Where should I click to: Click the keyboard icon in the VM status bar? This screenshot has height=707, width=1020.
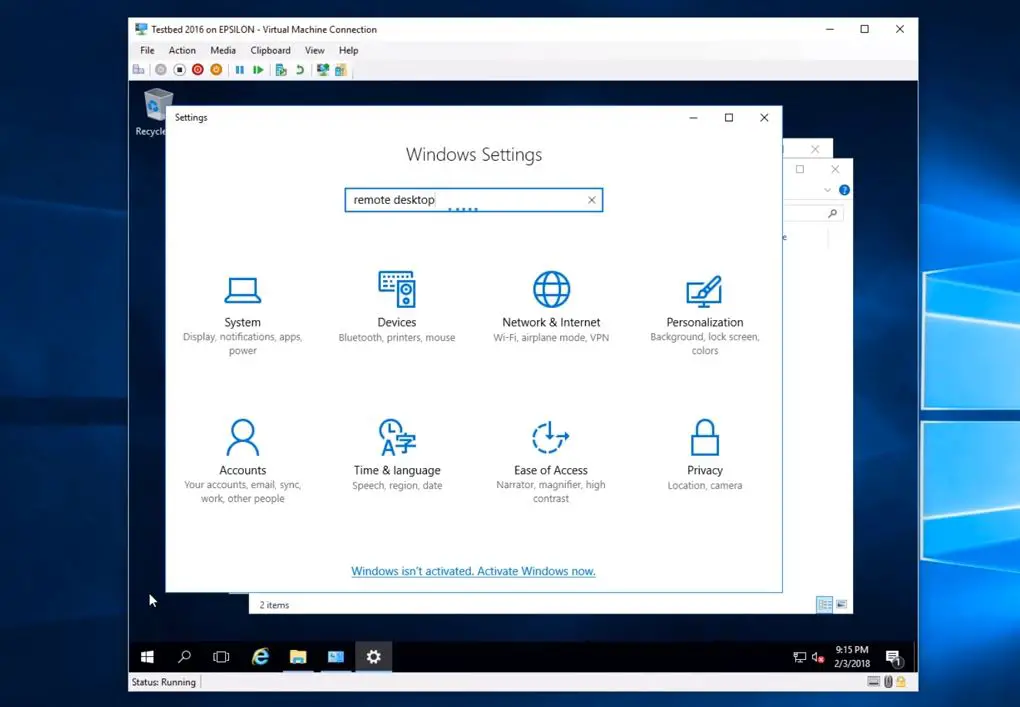coord(874,682)
